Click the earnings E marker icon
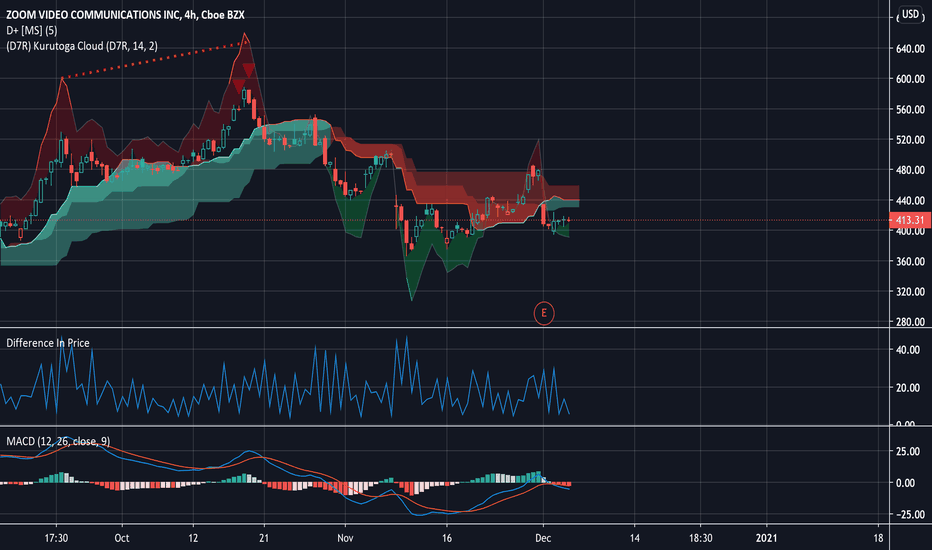The image size is (932, 550). pos(543,313)
